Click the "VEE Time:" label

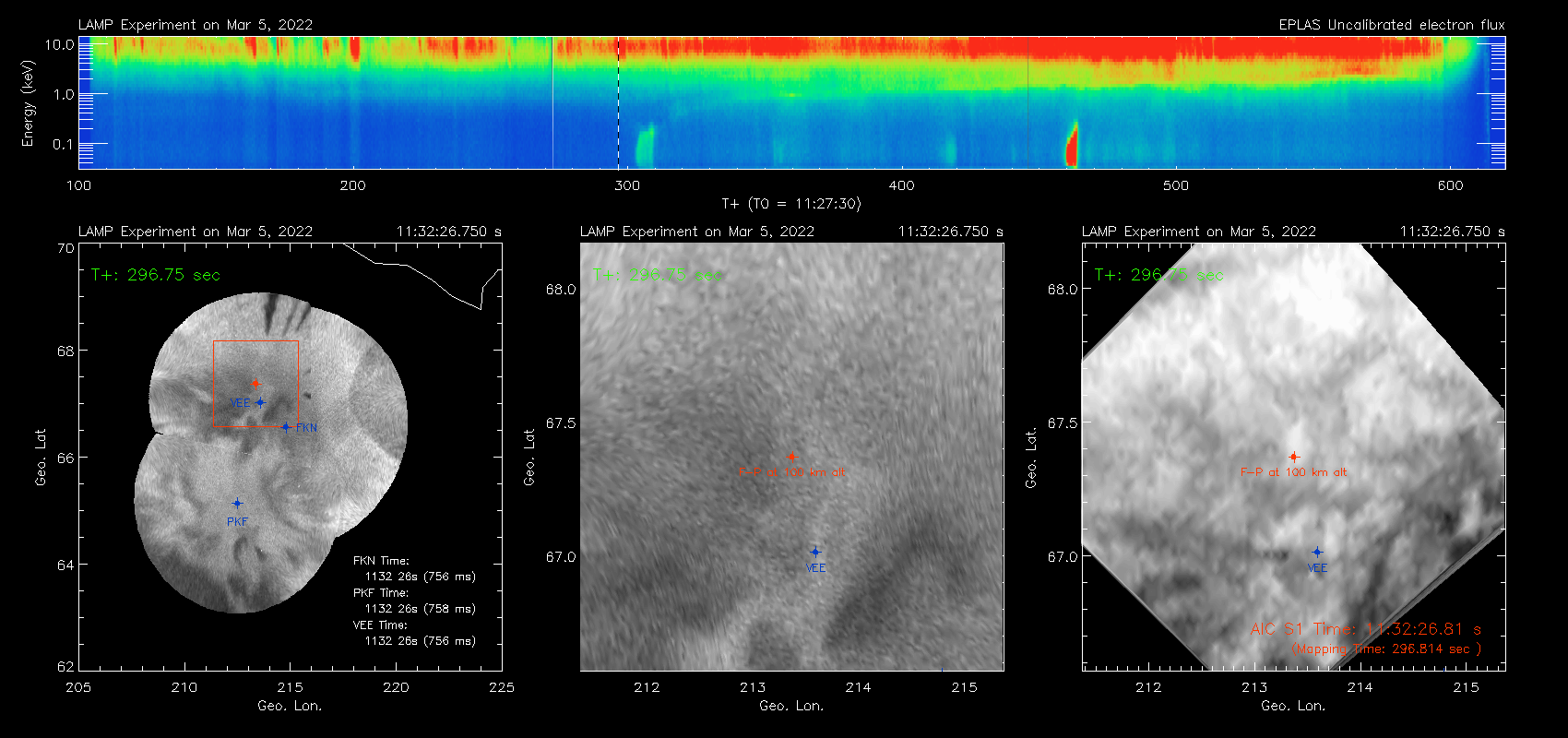(380, 625)
